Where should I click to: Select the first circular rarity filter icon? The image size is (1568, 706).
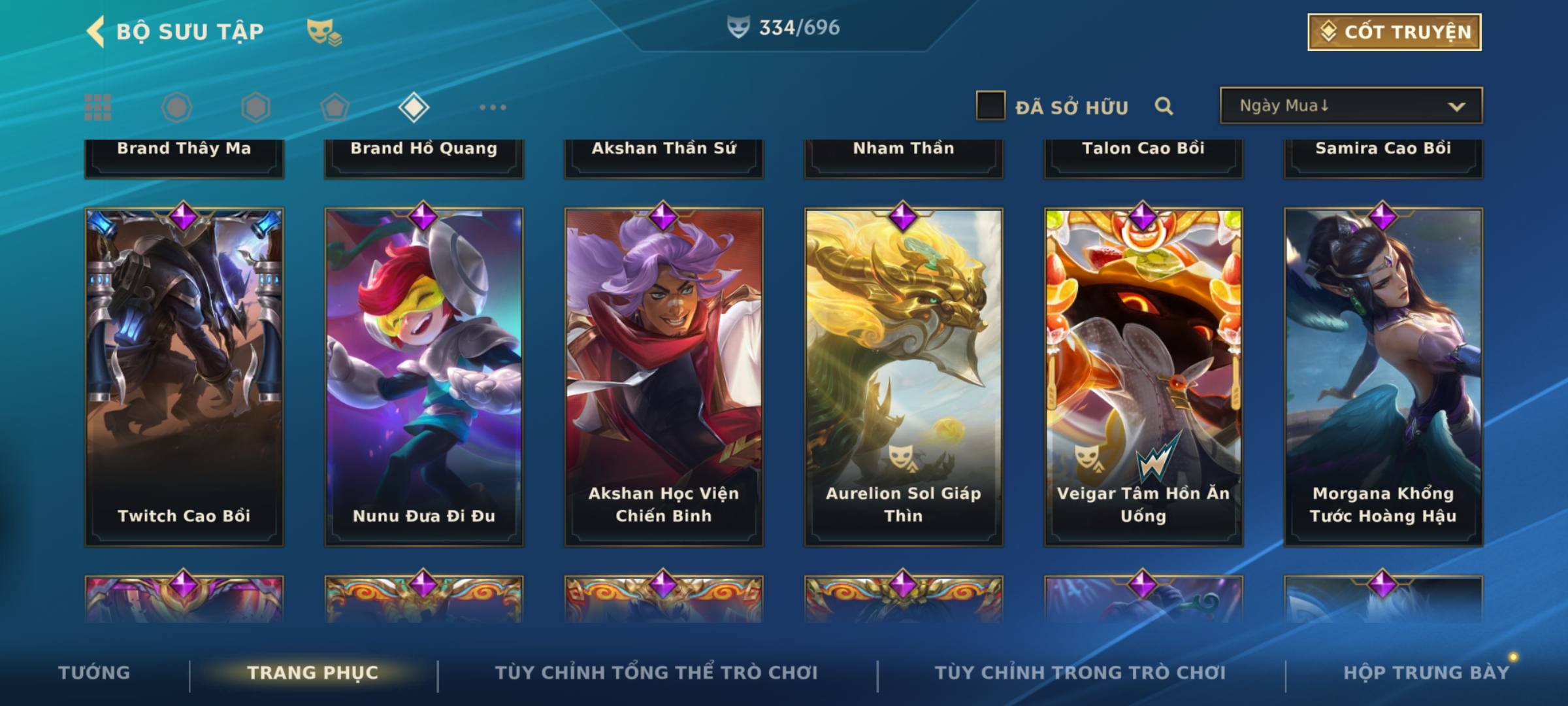[x=176, y=107]
